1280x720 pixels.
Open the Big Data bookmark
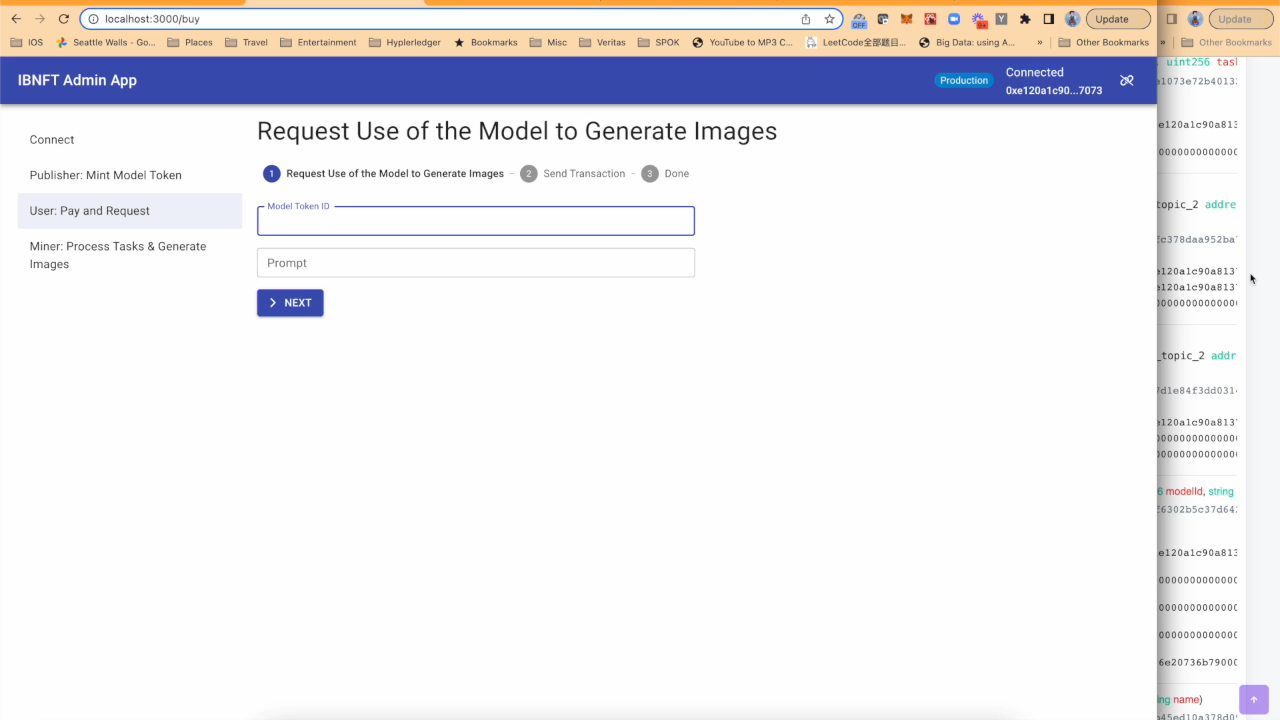coord(967,42)
